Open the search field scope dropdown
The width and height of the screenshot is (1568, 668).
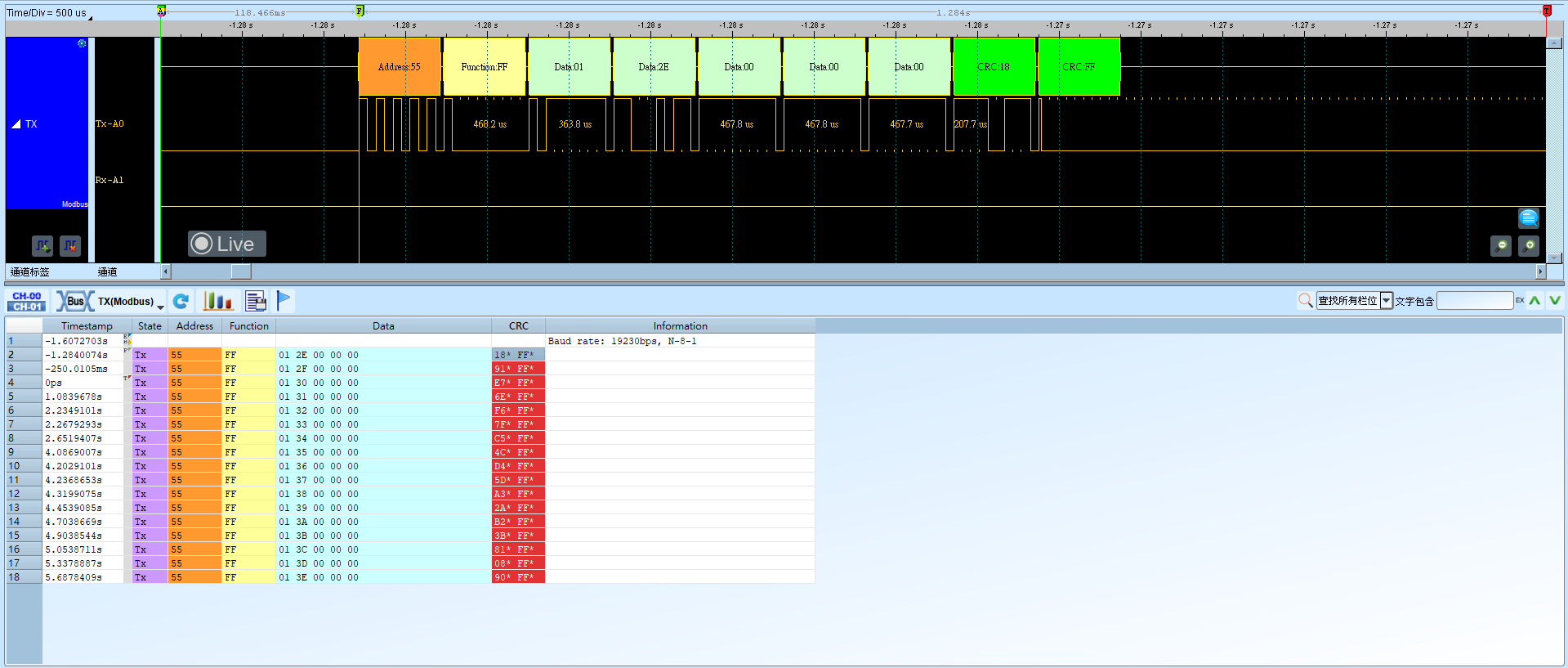pos(1387,301)
